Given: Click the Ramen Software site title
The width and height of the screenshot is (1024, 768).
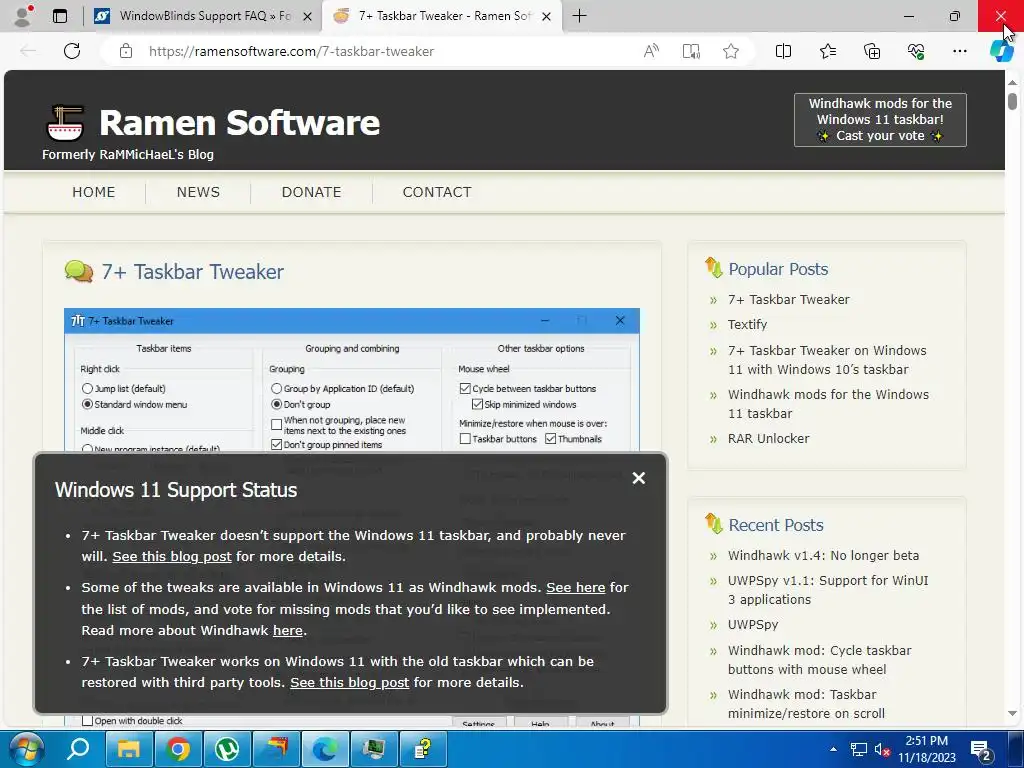Looking at the screenshot, I should (239, 123).
